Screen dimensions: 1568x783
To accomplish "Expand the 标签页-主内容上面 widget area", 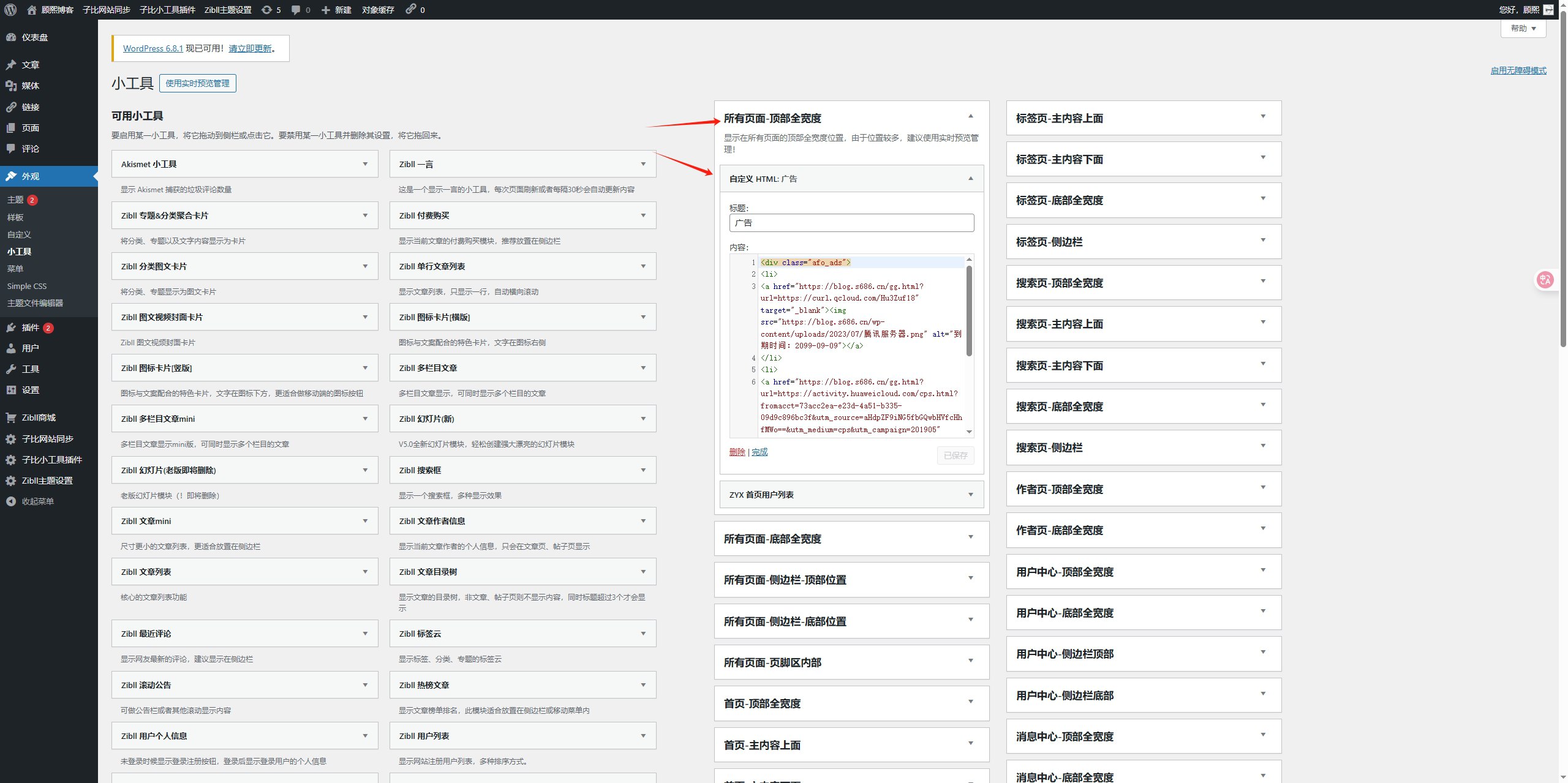I will click(1263, 116).
